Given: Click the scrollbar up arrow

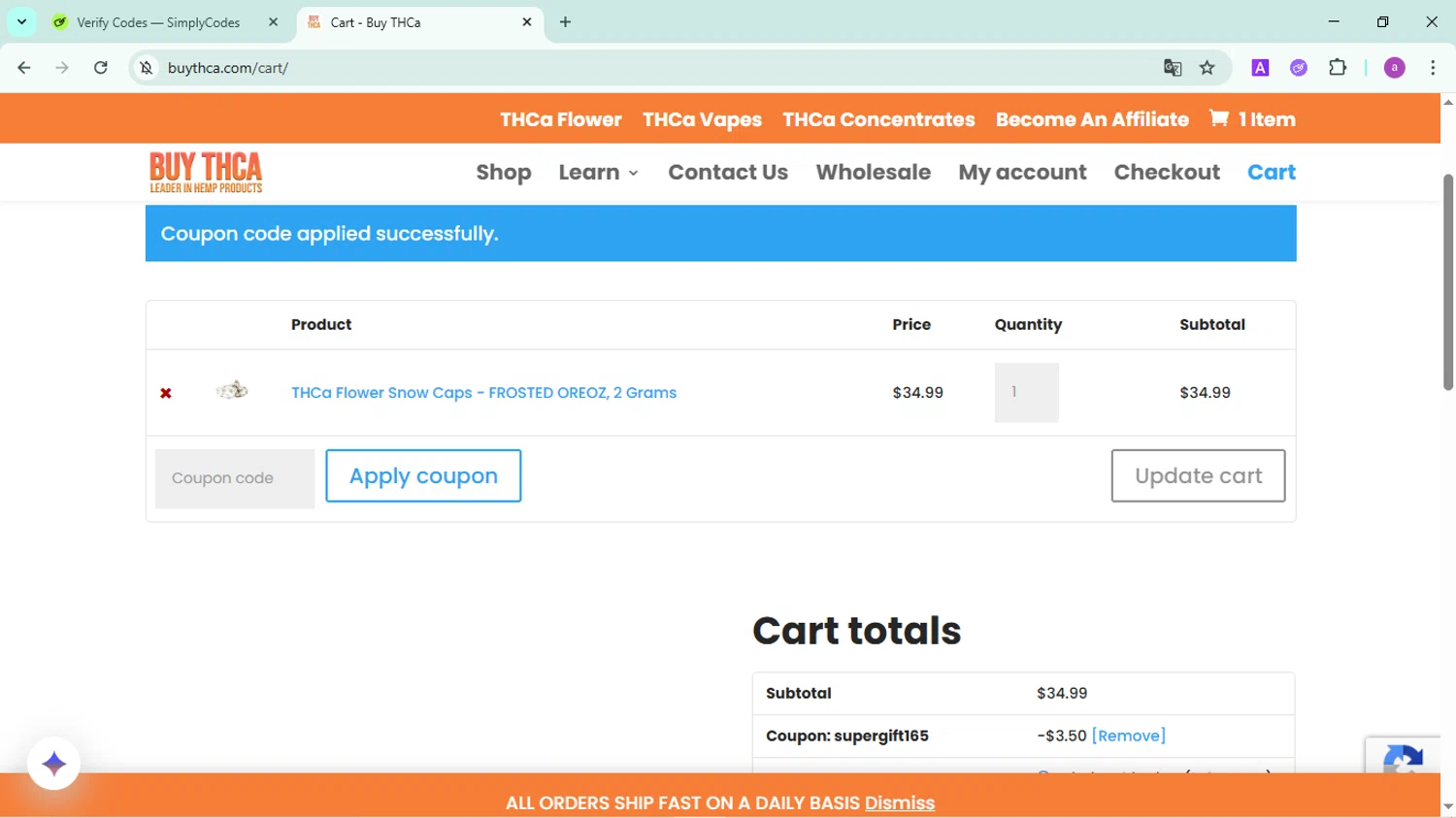Looking at the screenshot, I should coord(1448,102).
